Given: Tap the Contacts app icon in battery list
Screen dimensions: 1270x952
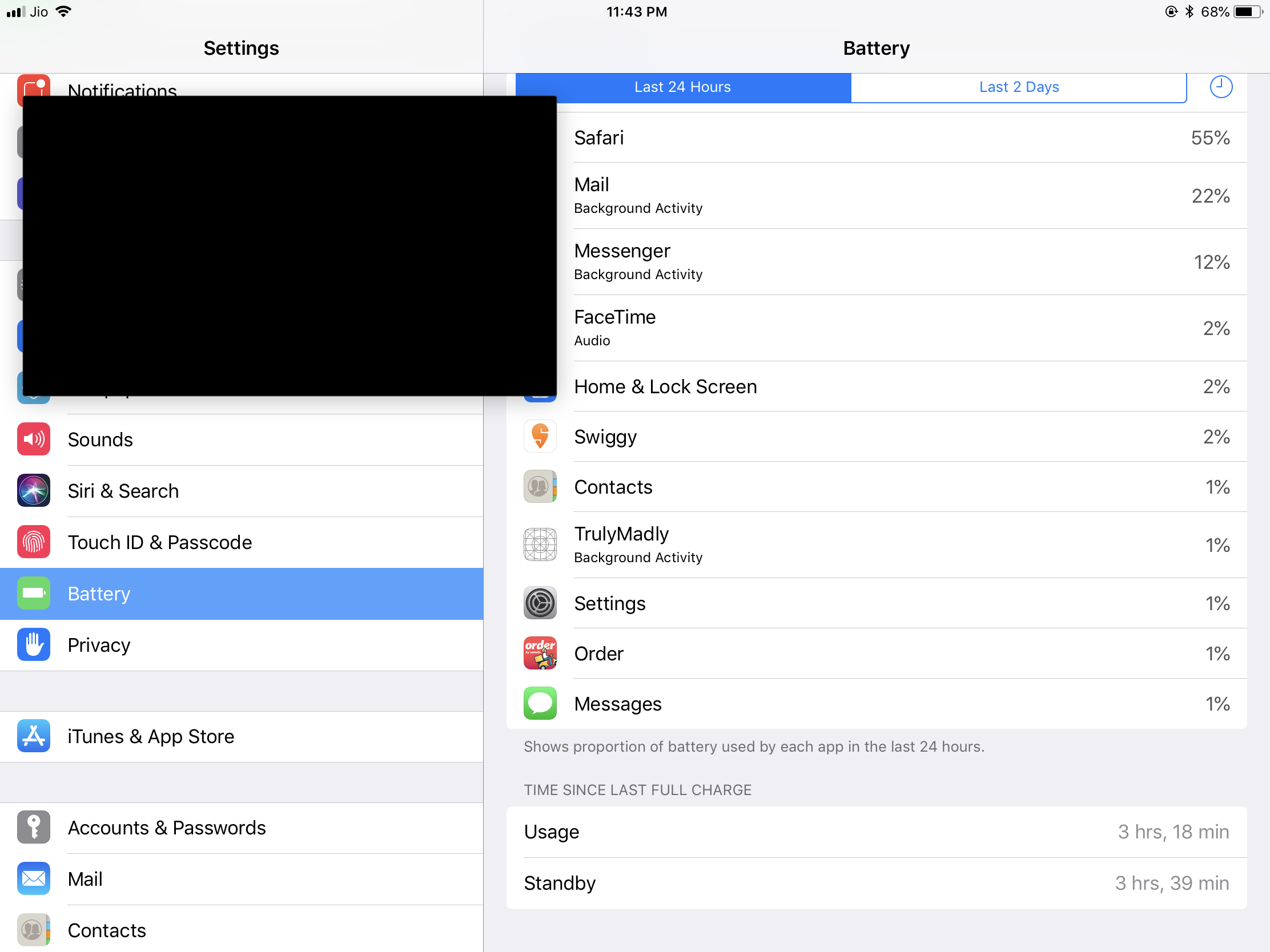Looking at the screenshot, I should coord(540,487).
